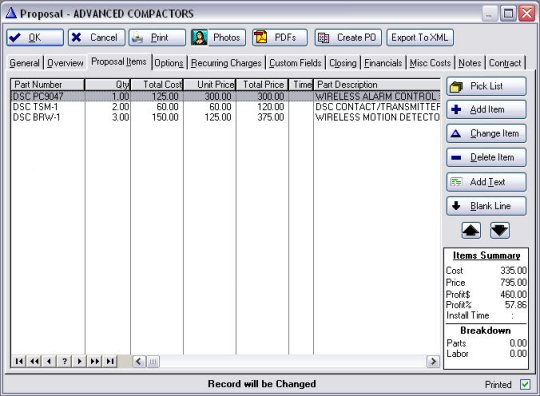Click DSC CONTACT/TRANSMITTER description cell
The image size is (540, 396).
coord(377,107)
